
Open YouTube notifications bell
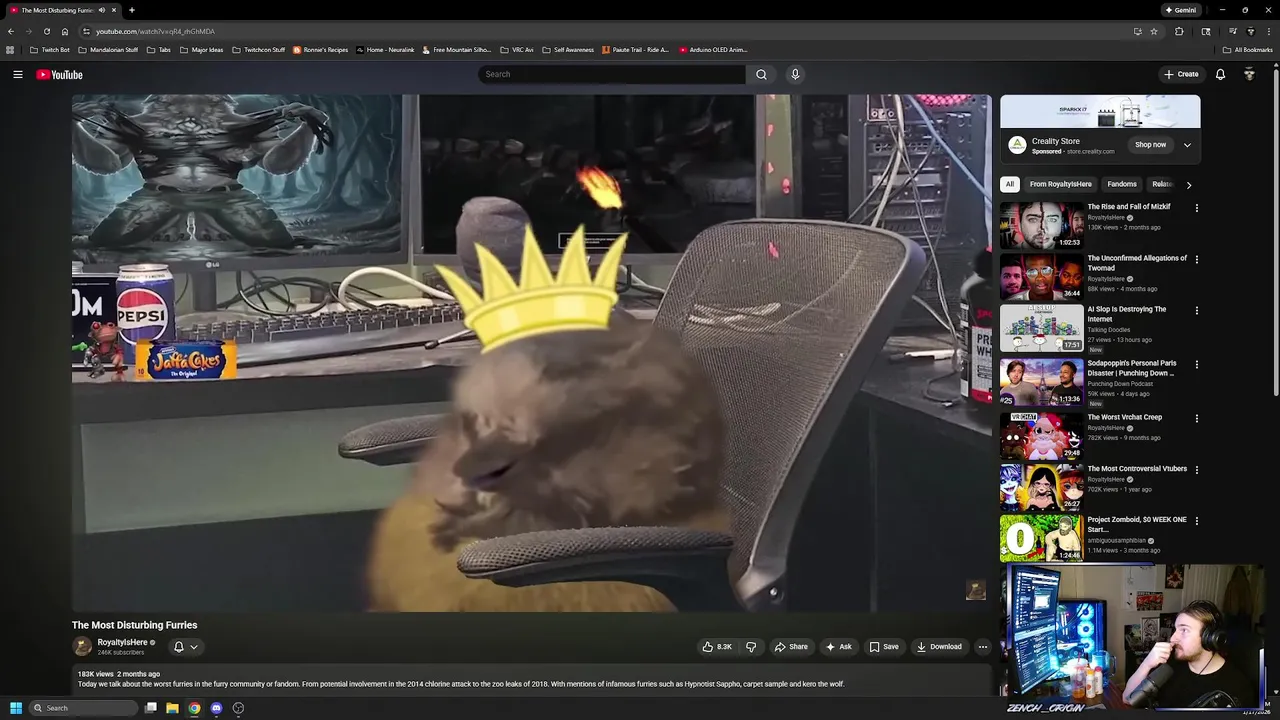1220,74
